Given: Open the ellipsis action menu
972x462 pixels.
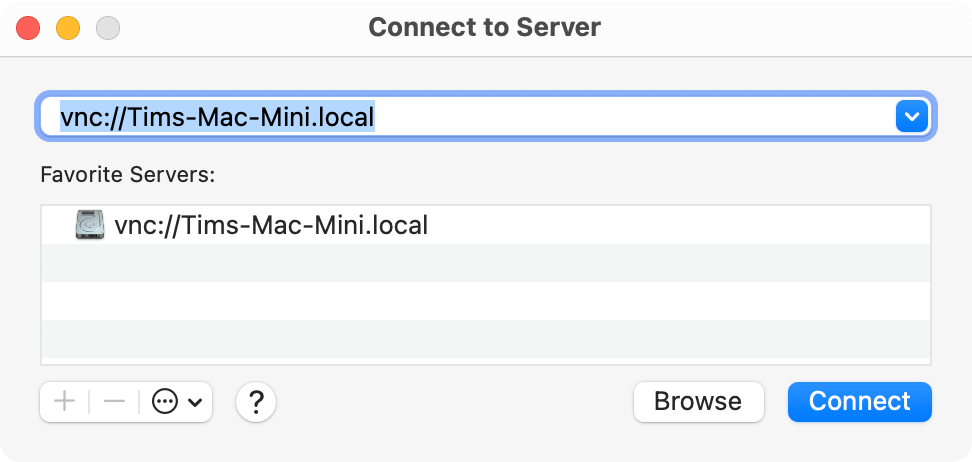Looking at the screenshot, I should click(176, 402).
